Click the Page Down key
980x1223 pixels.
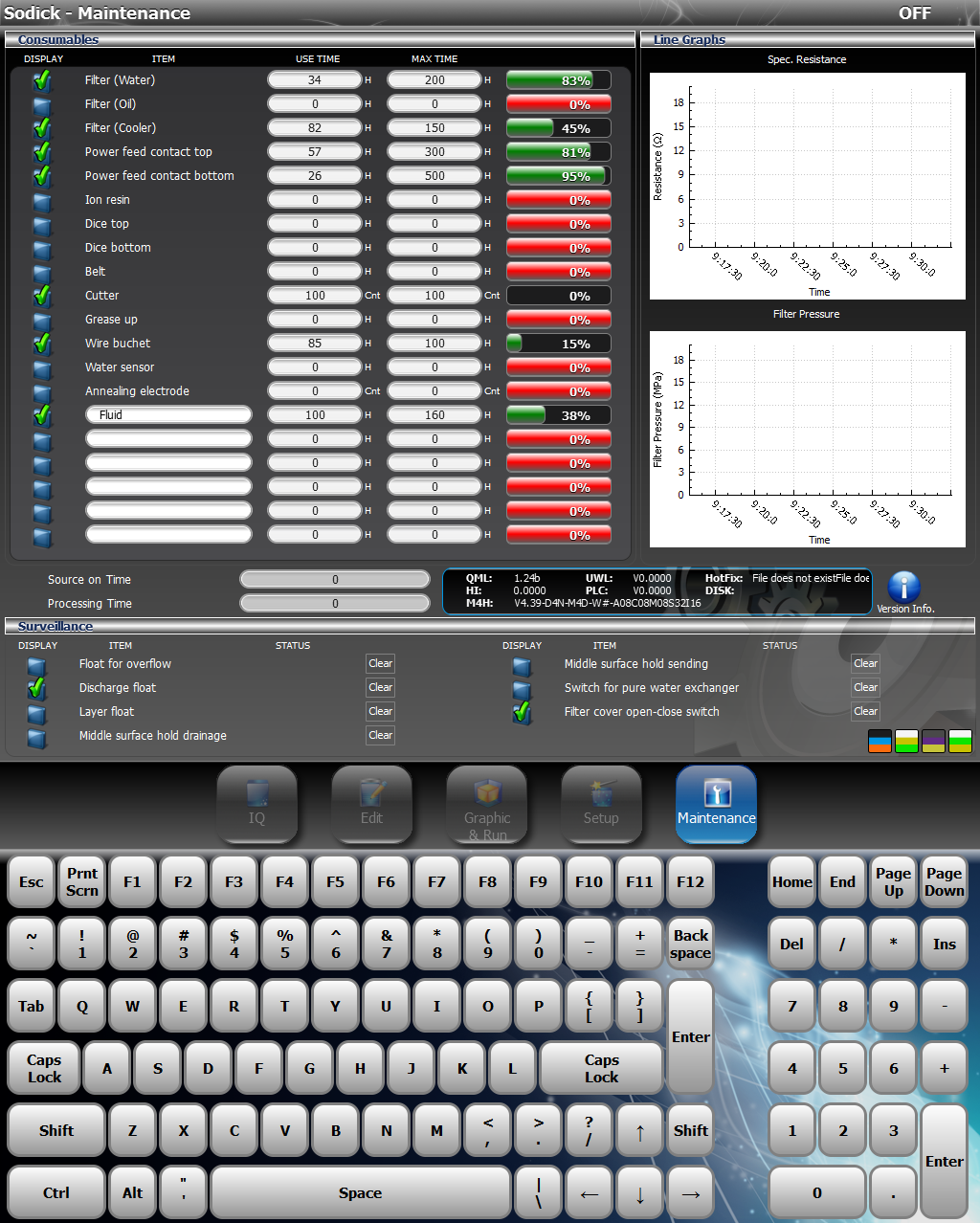pyautogui.click(x=945, y=882)
